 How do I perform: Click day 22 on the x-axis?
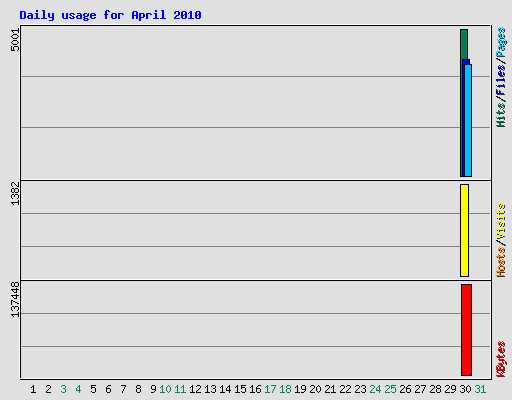pos(345,389)
